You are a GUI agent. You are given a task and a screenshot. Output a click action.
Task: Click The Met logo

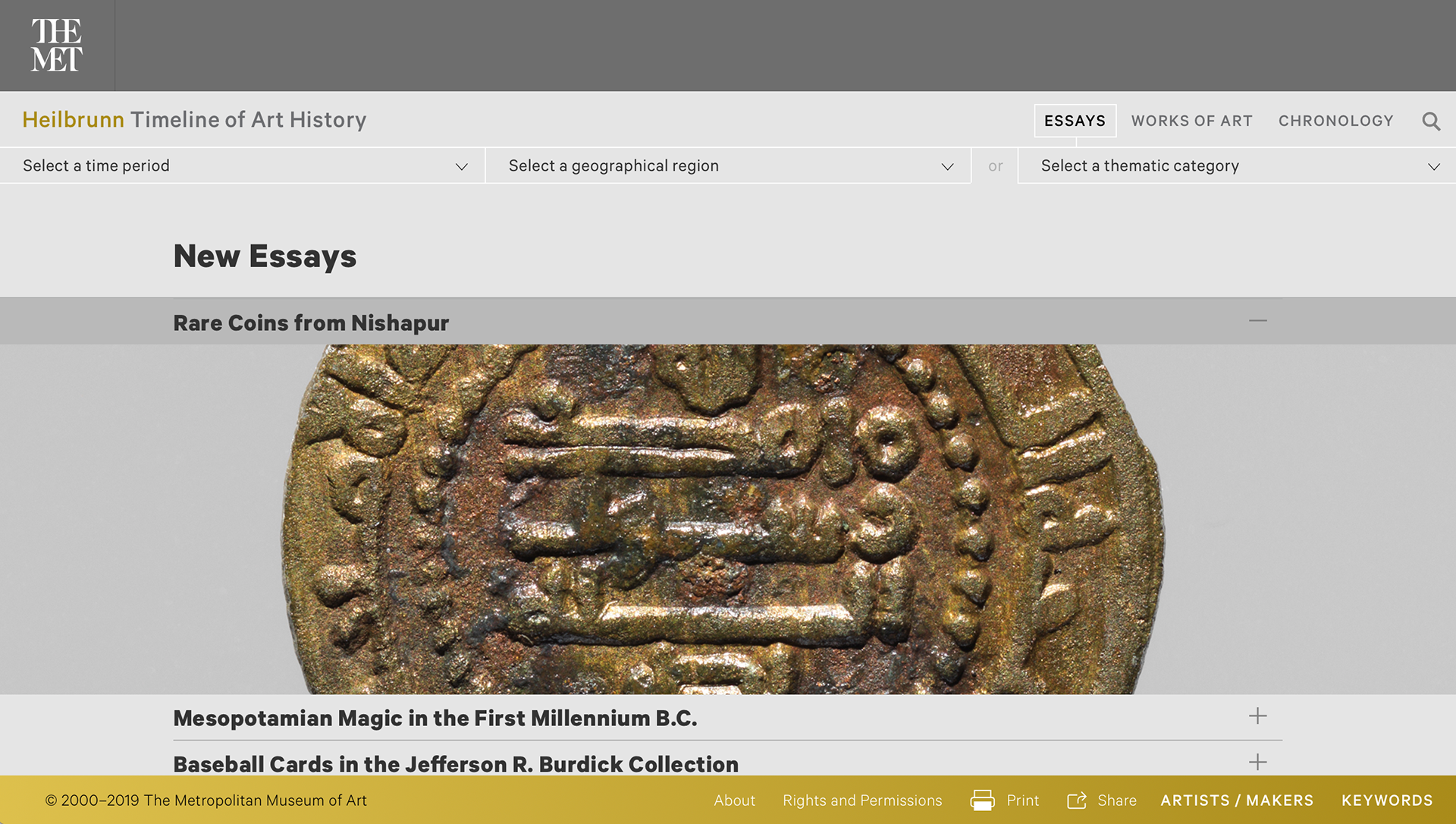pos(57,46)
